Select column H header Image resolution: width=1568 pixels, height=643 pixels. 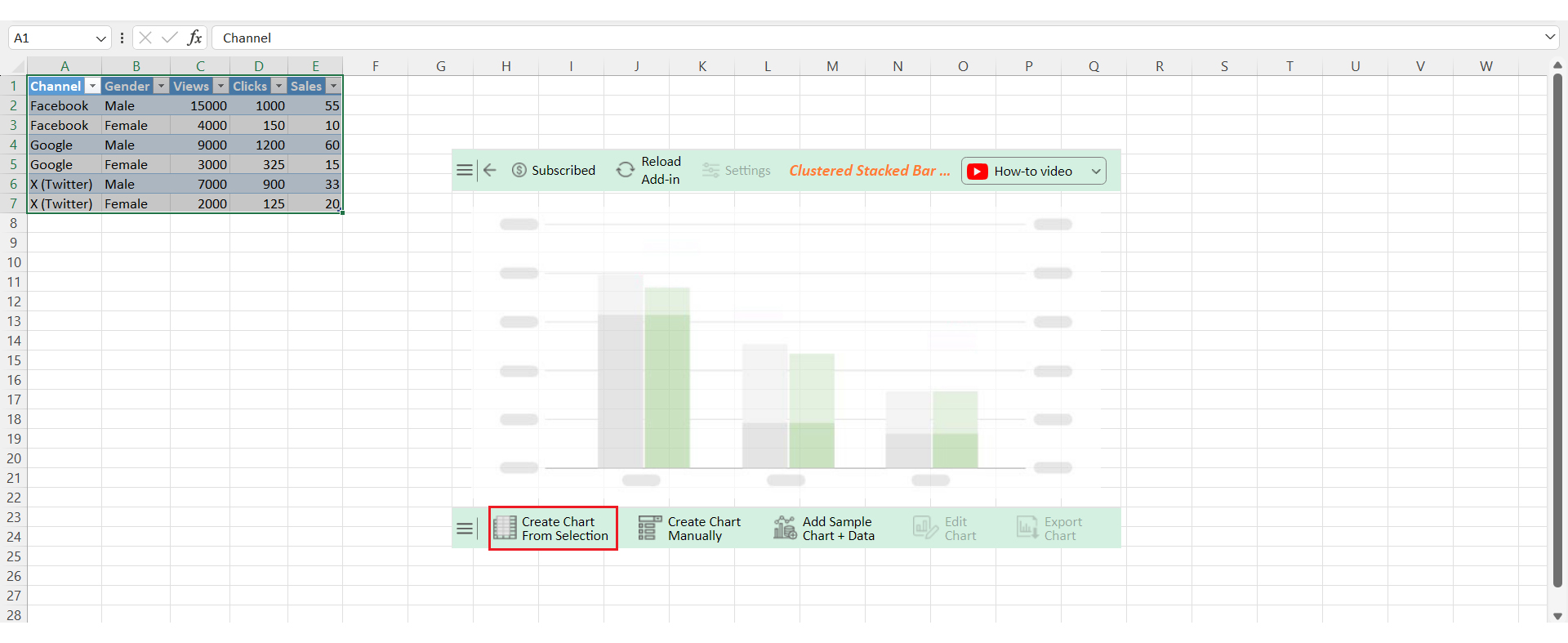click(x=506, y=66)
